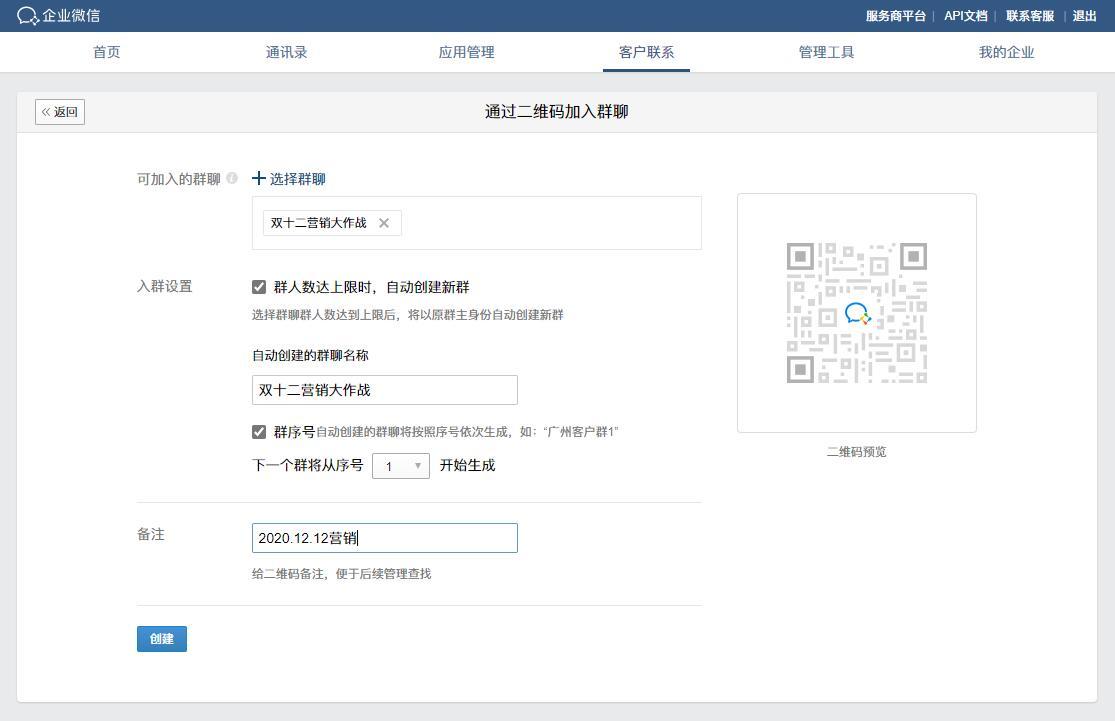Switch to the 通讯录 tab
1115x721 pixels.
point(287,52)
